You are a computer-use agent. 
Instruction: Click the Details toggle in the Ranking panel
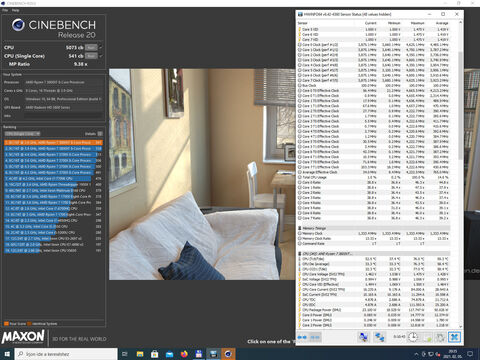(x=100, y=134)
